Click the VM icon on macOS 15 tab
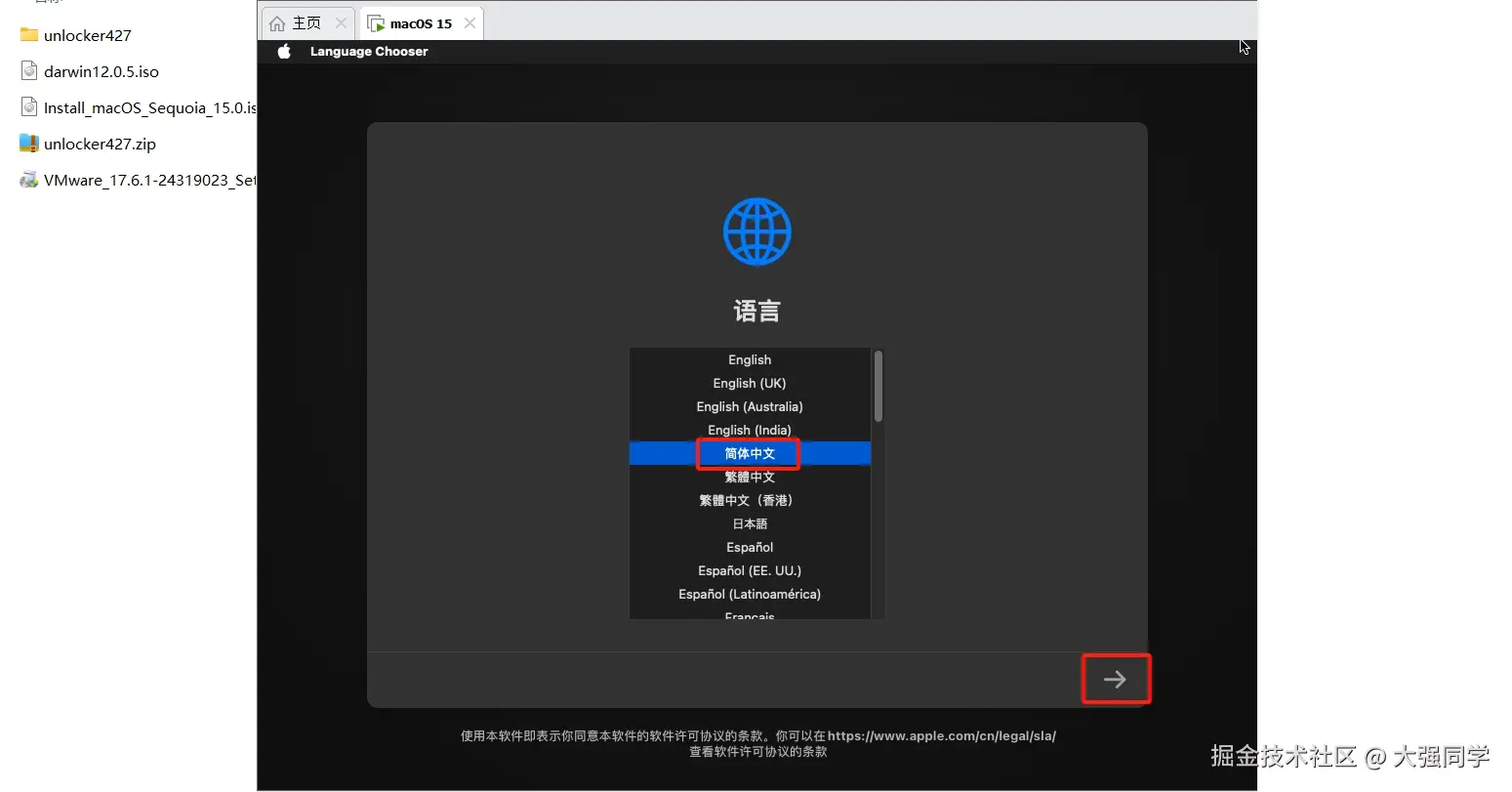 (x=376, y=23)
